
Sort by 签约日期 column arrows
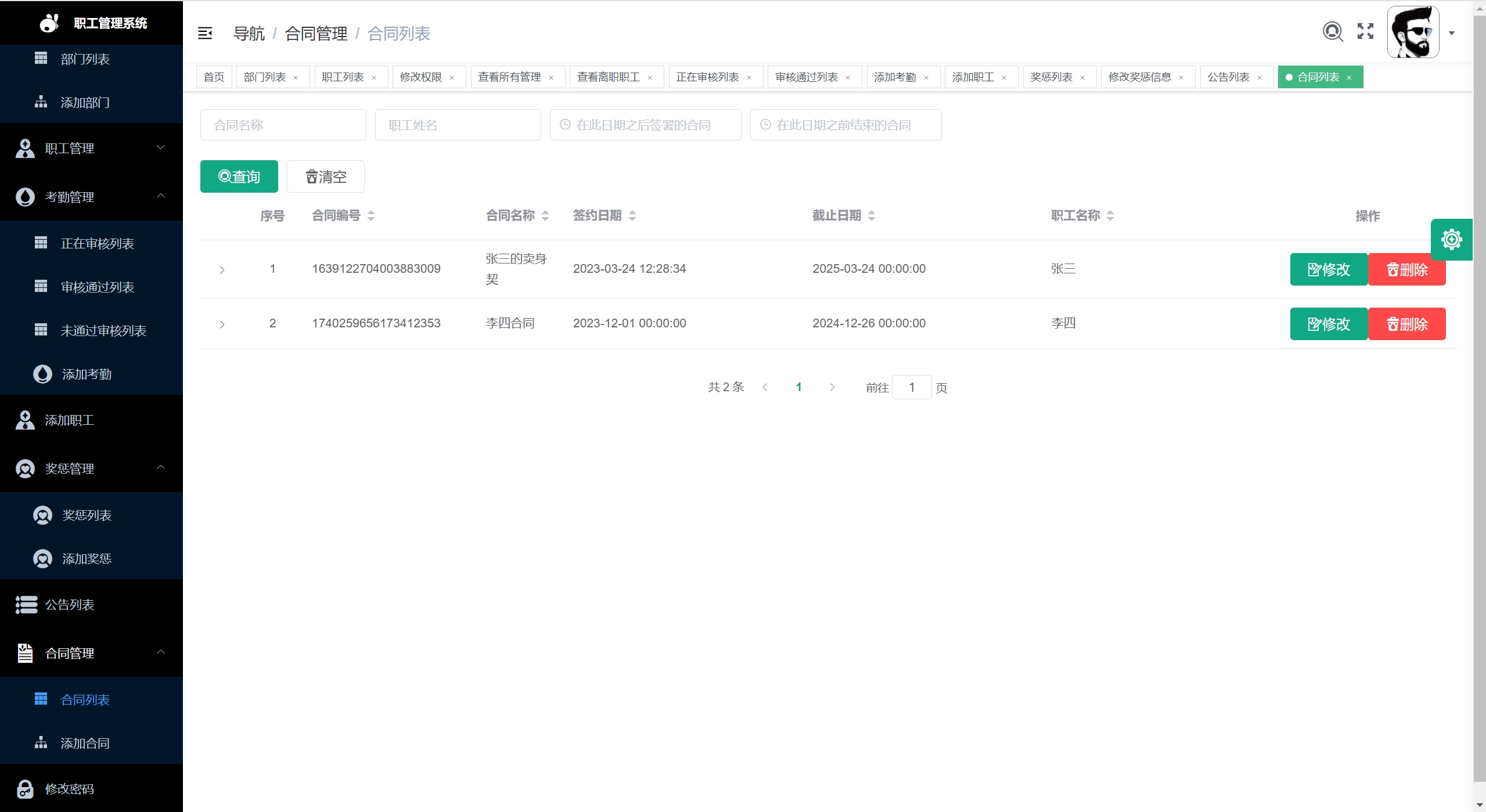coord(632,216)
